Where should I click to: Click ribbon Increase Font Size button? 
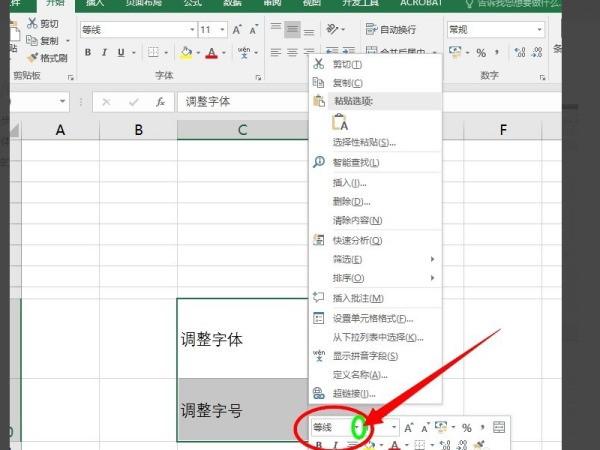pos(237,30)
